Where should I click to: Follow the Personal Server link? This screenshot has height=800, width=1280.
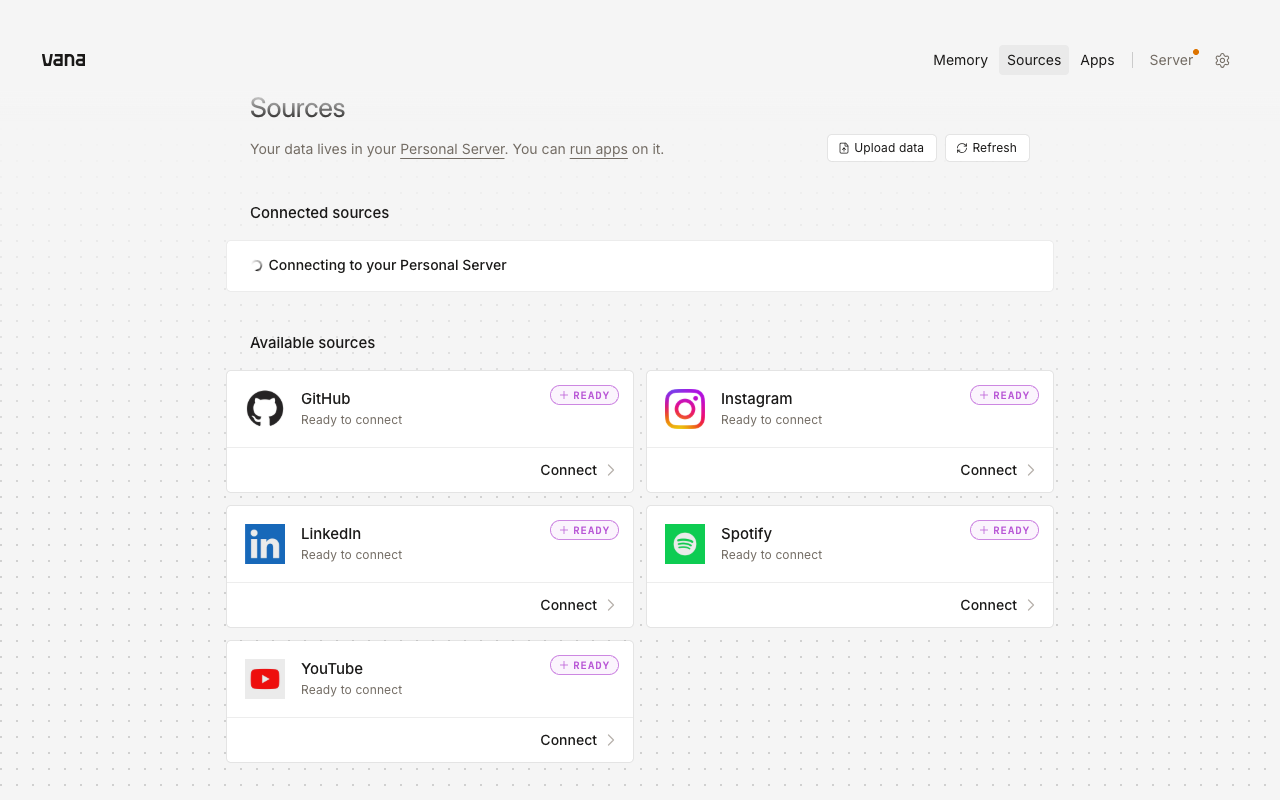[x=452, y=149]
